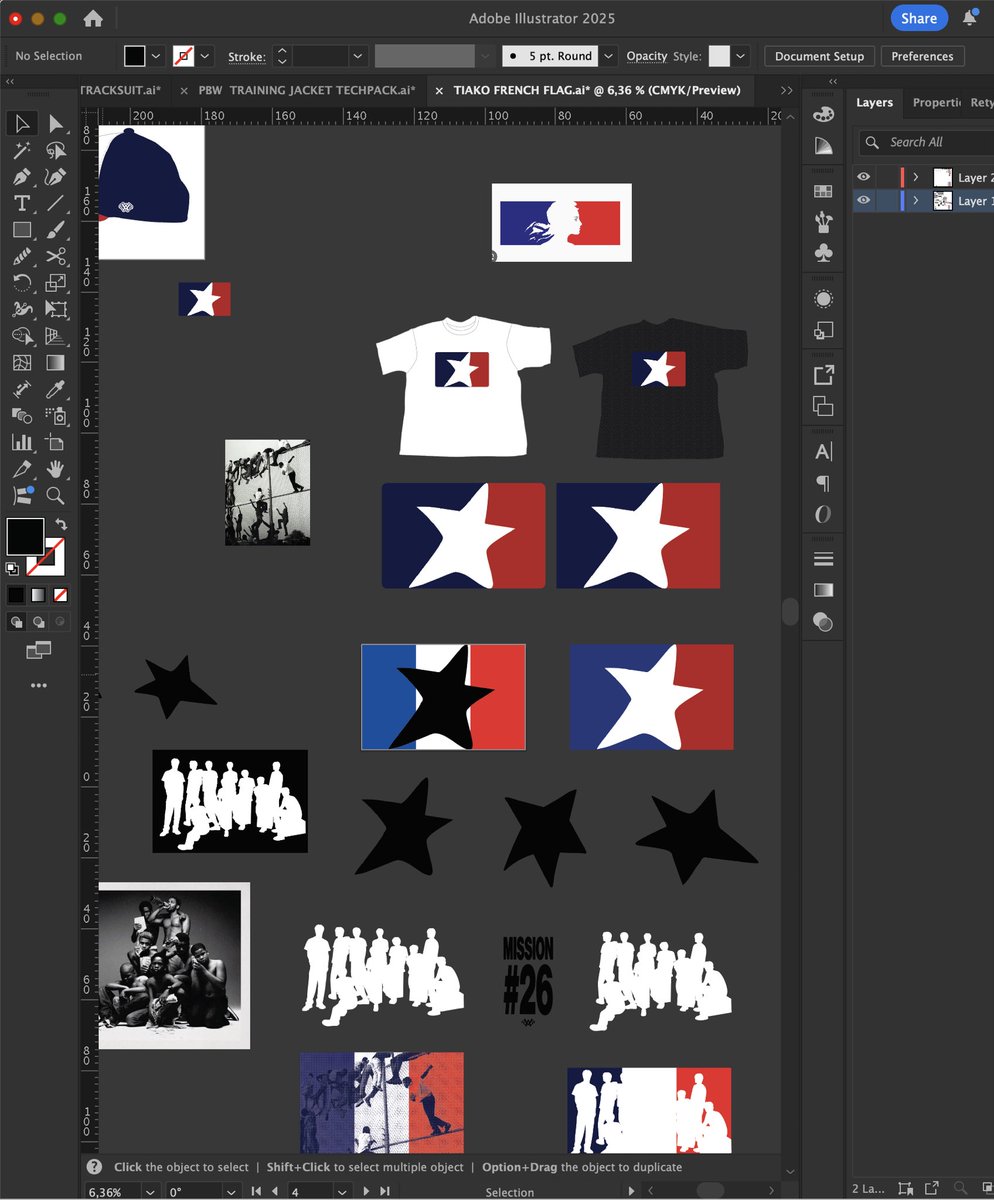
Task: Select the Rotate tool
Action: (21, 283)
